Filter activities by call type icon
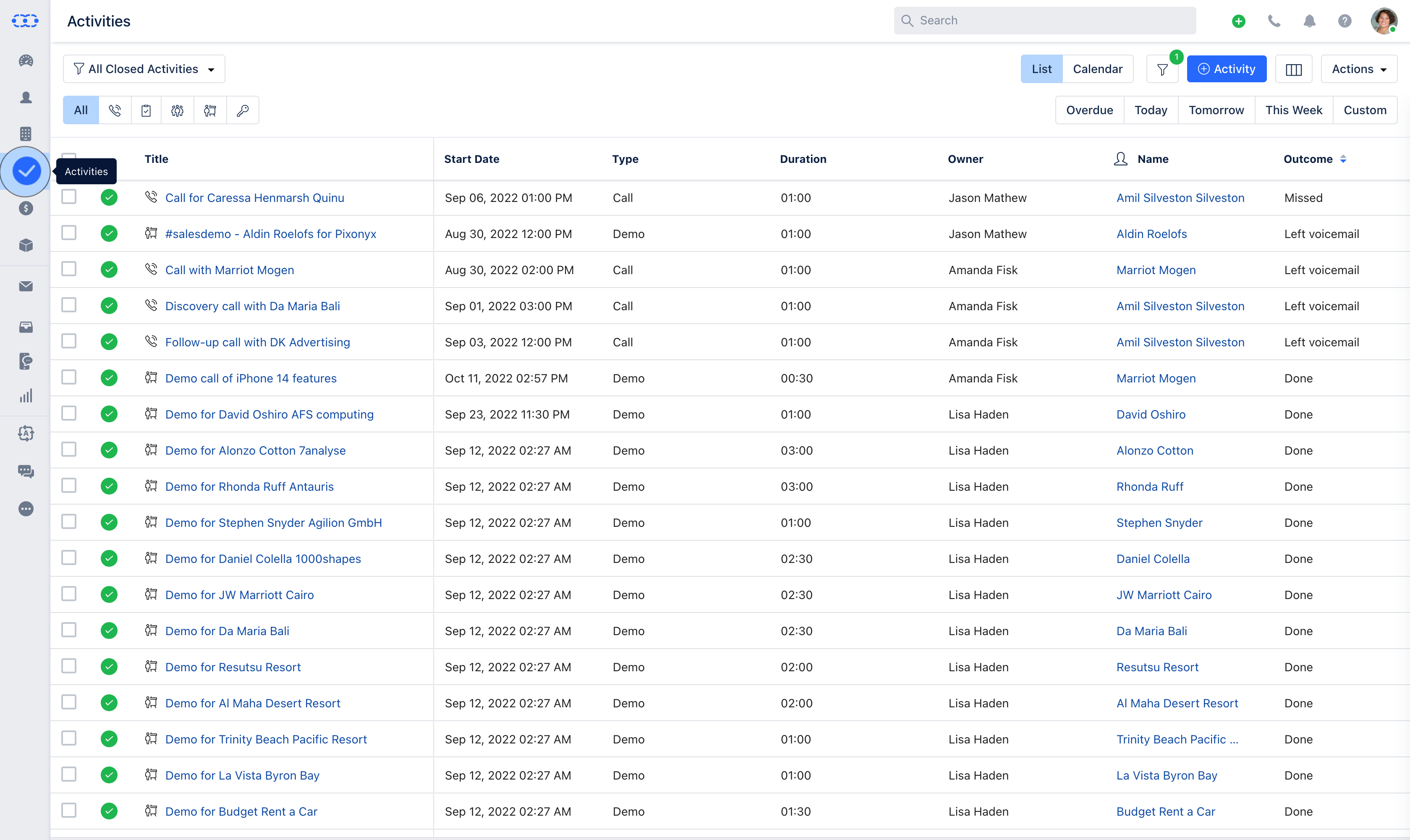Screen dimensions: 1410x840 (115, 110)
